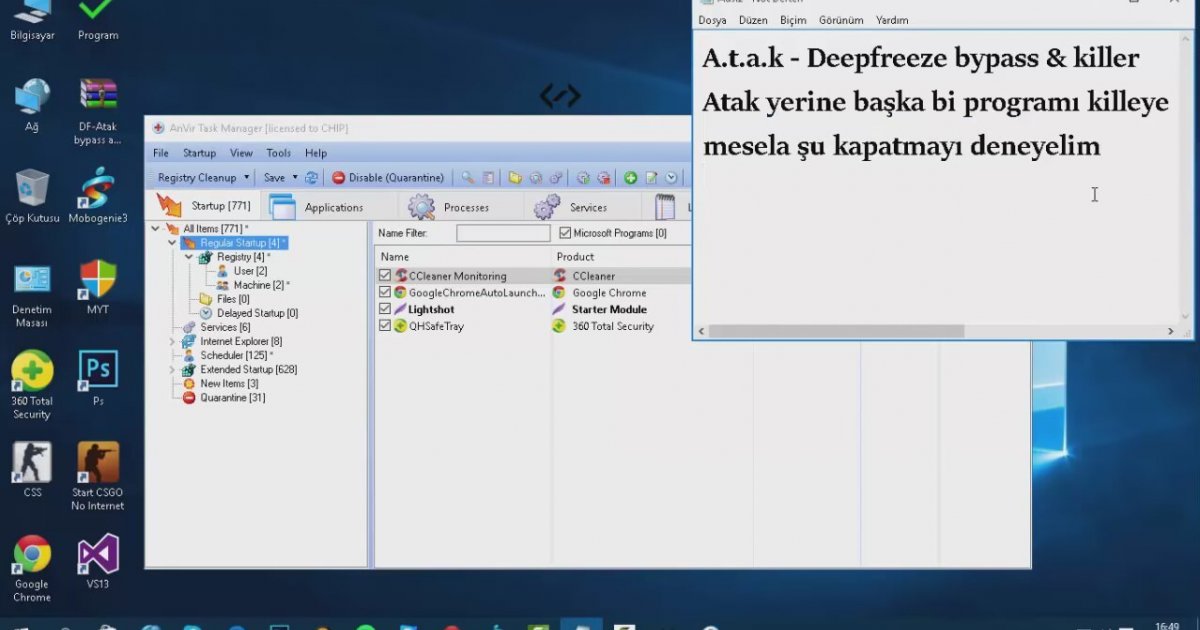Toggle the Microsoft Programs [0] checkbox
The width and height of the screenshot is (1200, 630).
tap(565, 233)
